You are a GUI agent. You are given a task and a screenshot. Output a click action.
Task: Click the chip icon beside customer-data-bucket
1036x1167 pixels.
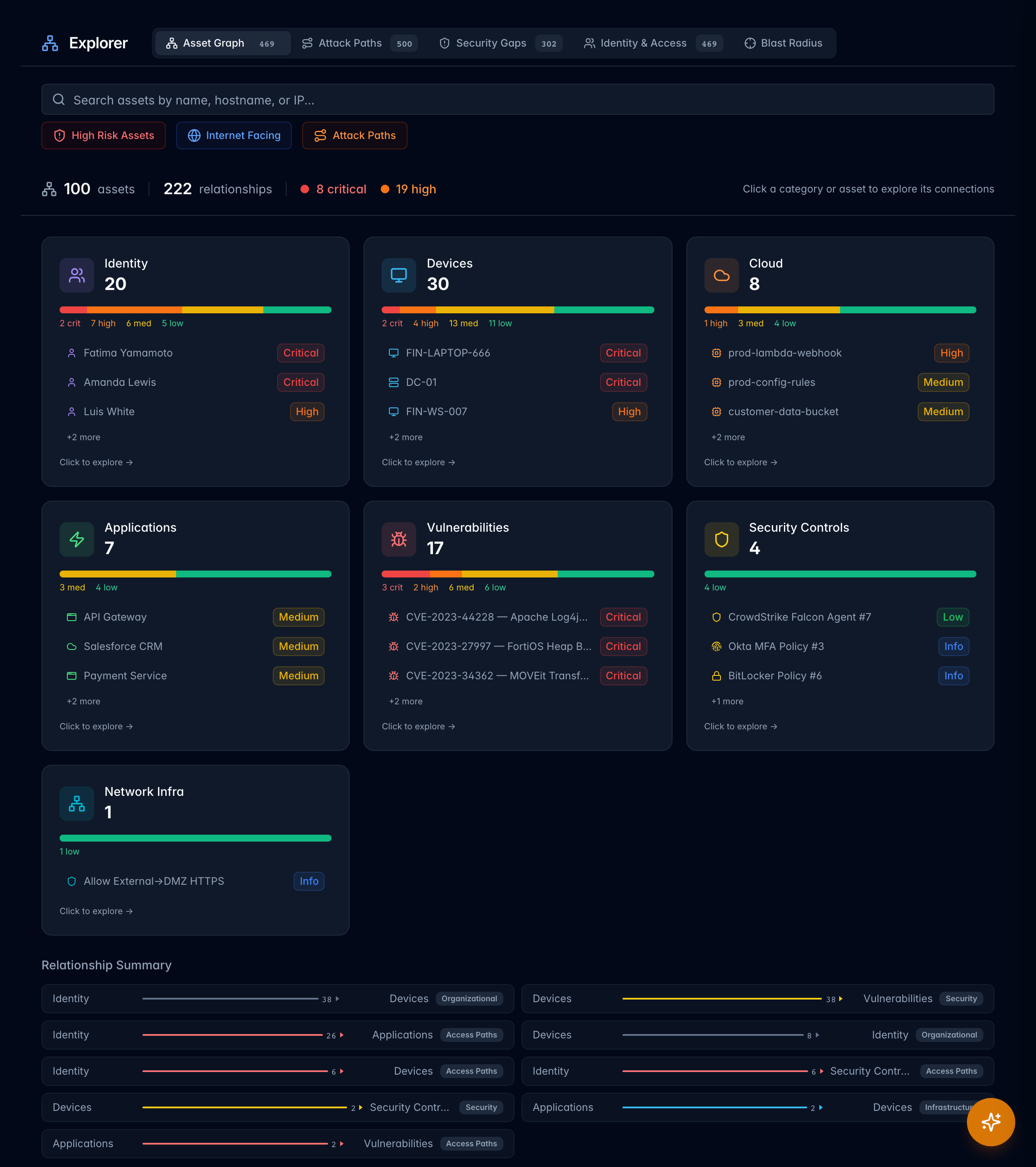coord(716,412)
